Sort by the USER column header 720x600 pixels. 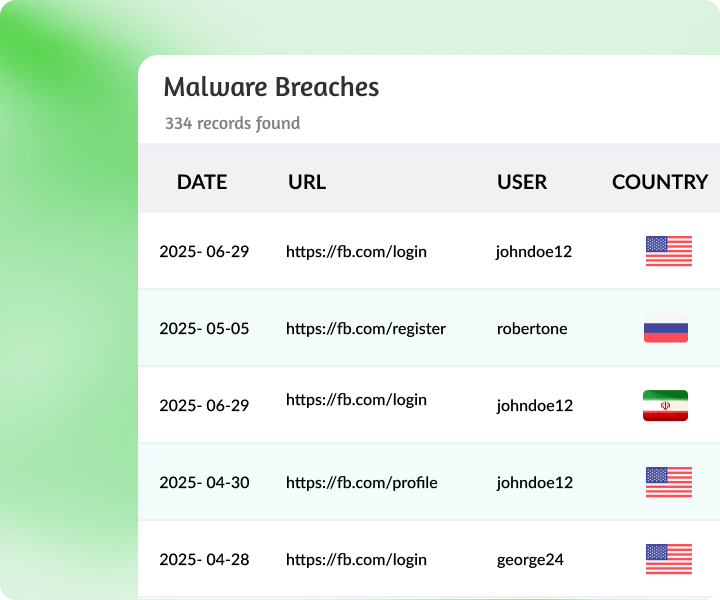click(522, 182)
